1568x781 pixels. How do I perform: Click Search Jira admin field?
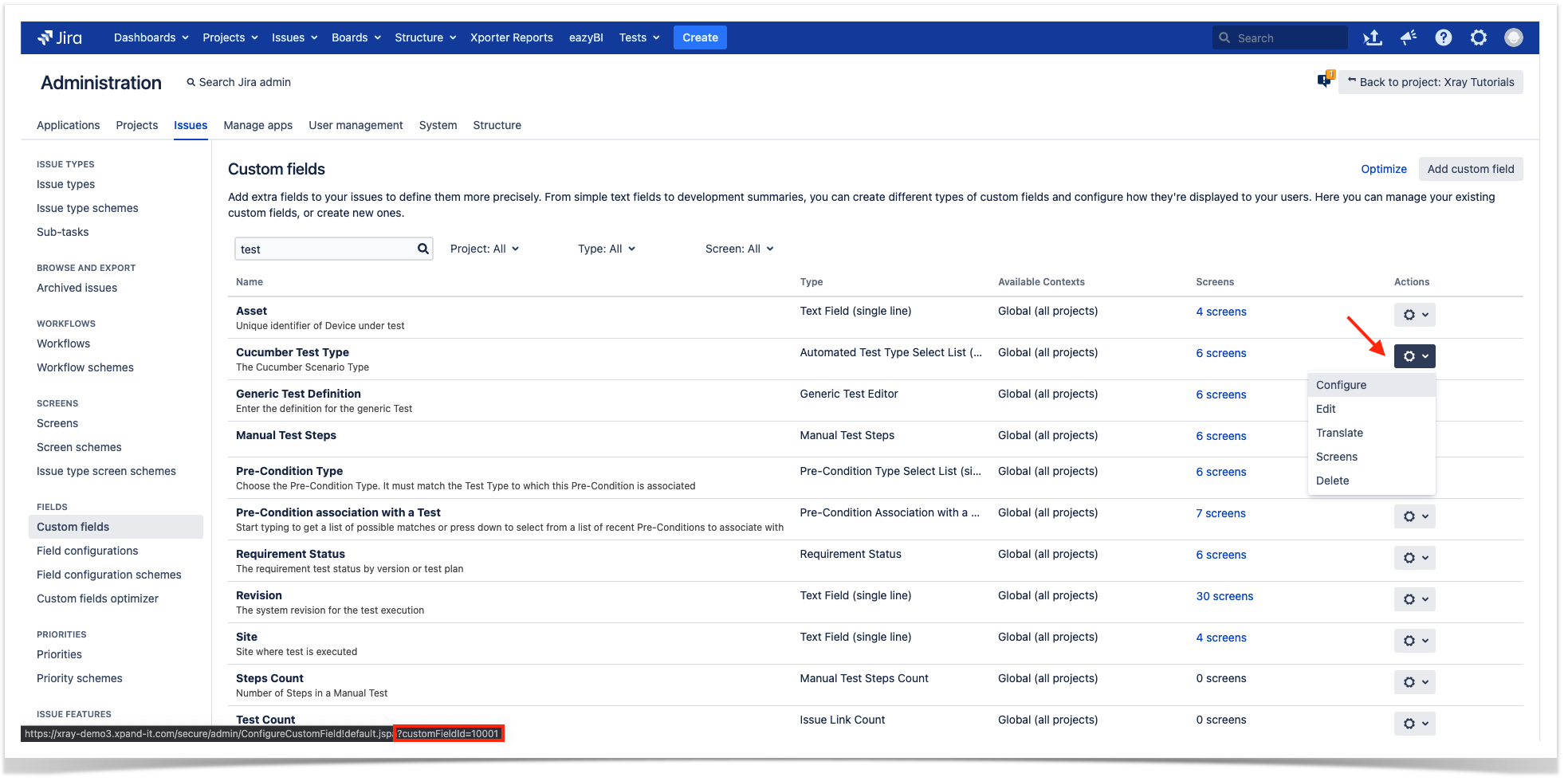click(238, 82)
